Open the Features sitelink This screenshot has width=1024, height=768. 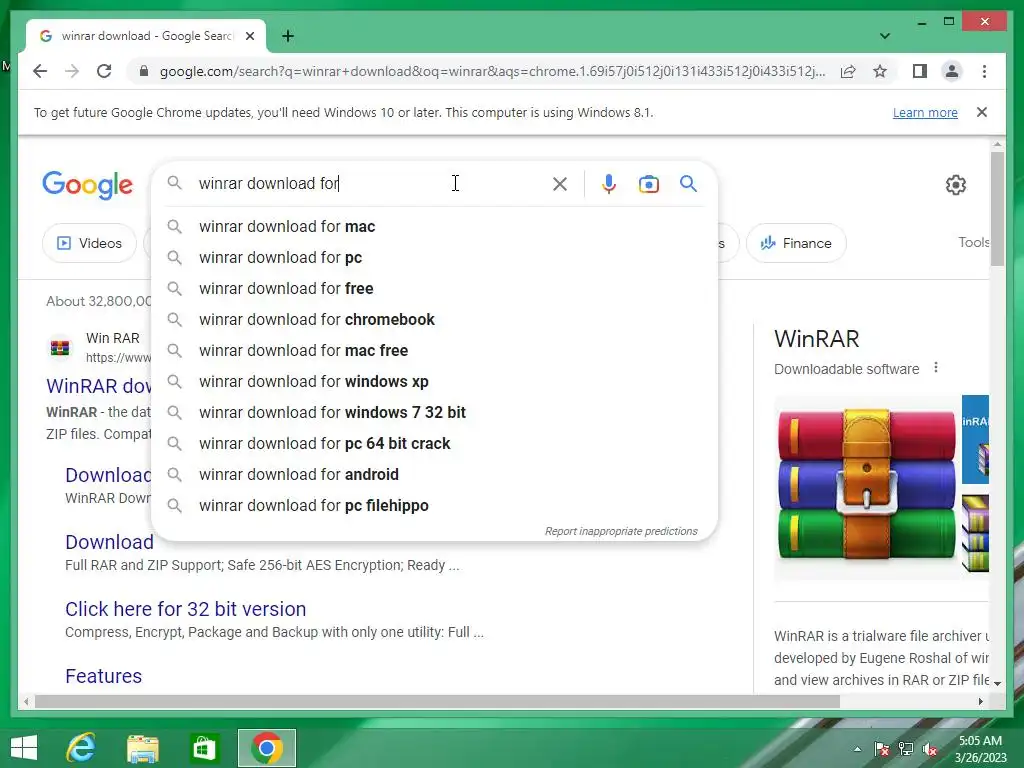pos(103,676)
